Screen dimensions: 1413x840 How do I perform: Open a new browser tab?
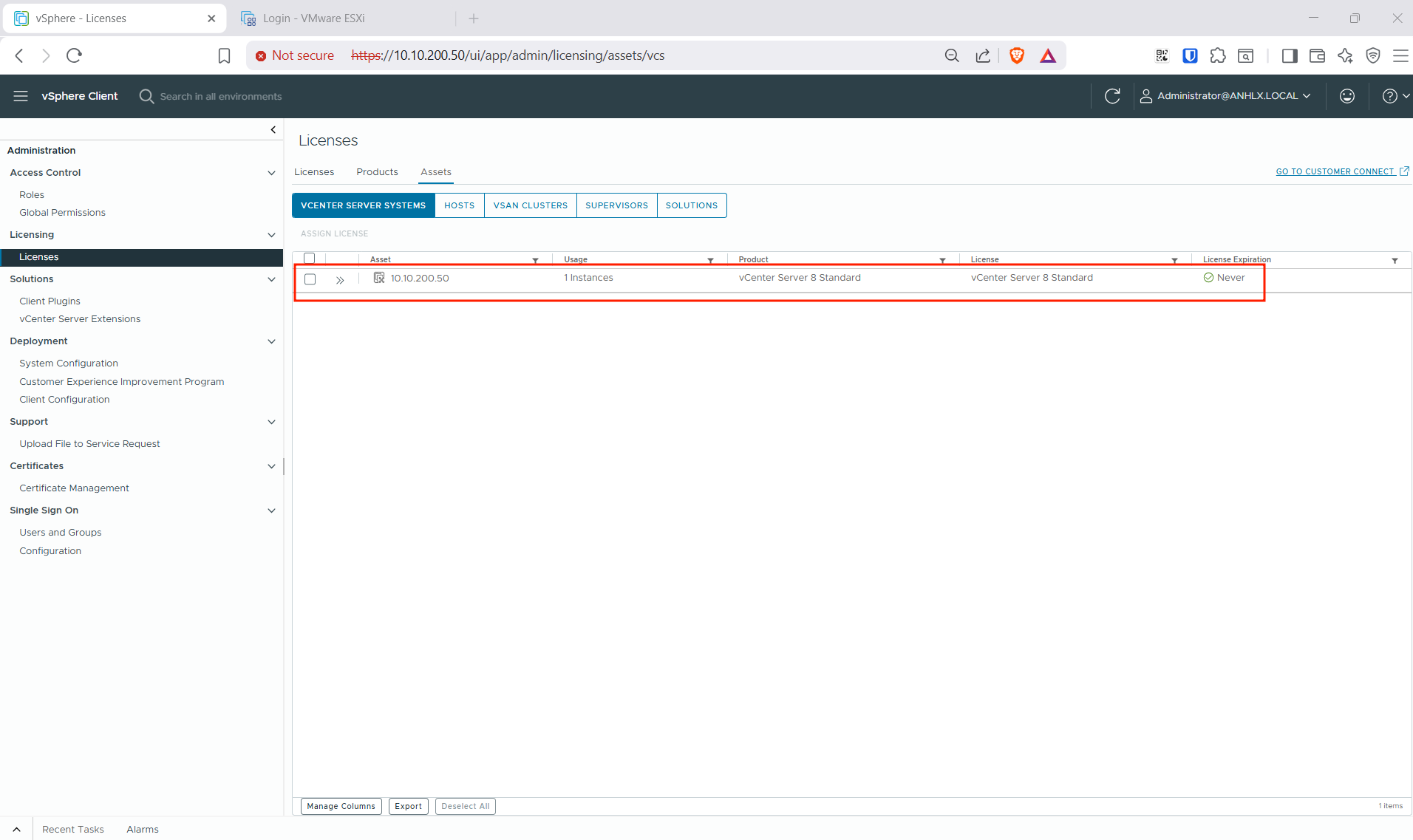pos(474,18)
